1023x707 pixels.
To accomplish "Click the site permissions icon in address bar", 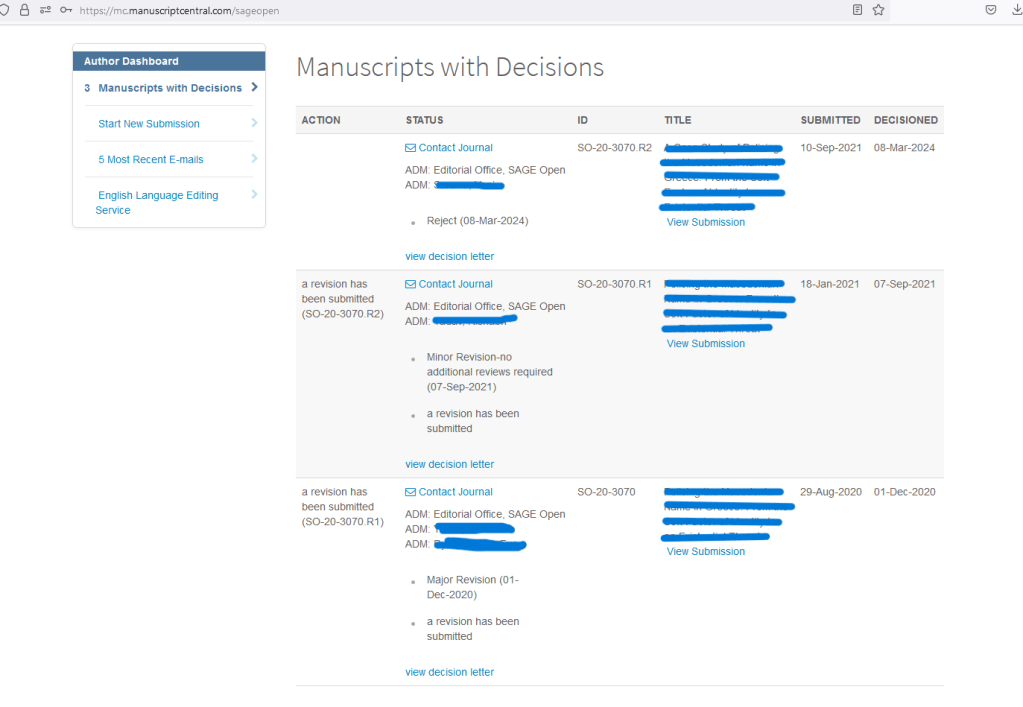I will pos(46,10).
